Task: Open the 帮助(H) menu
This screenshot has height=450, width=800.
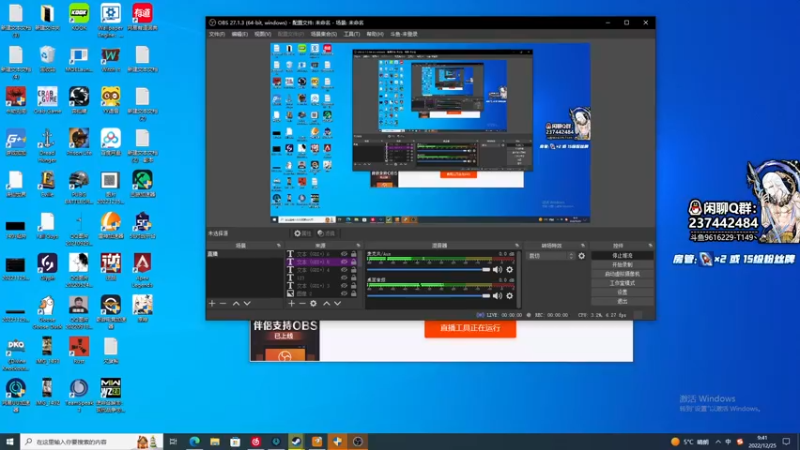Action: (x=375, y=34)
